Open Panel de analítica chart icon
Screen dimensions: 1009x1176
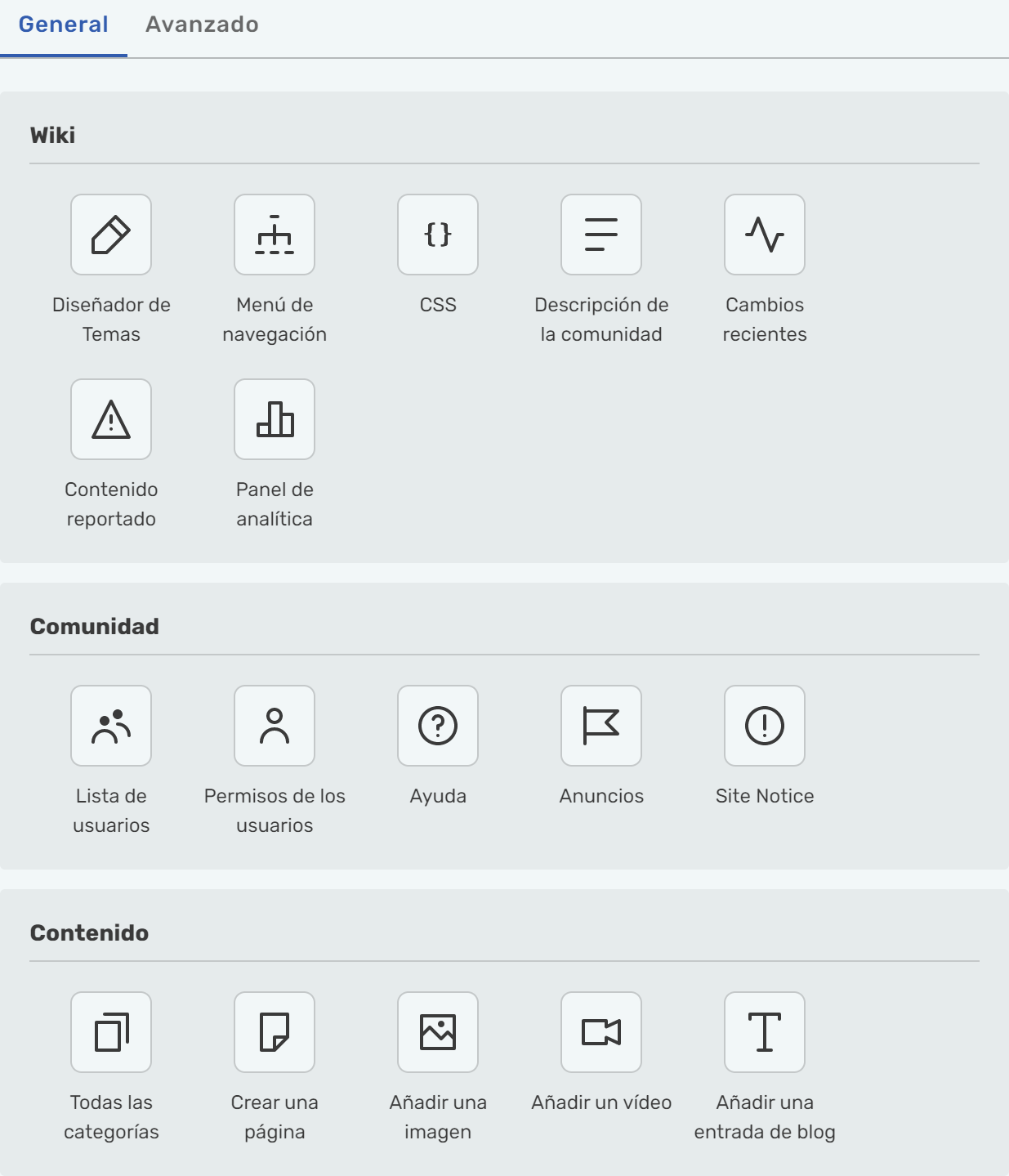(275, 419)
